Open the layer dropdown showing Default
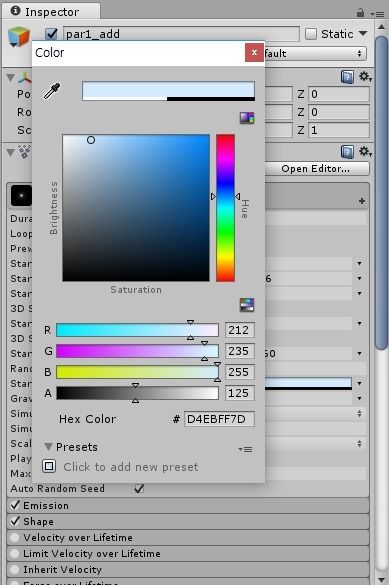This screenshot has height=585, width=389. [315, 53]
